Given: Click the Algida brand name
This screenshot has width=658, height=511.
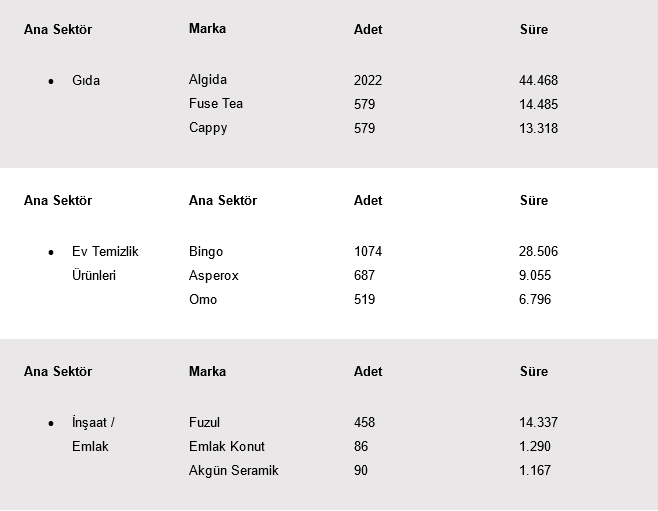Looking at the screenshot, I should tap(208, 79).
